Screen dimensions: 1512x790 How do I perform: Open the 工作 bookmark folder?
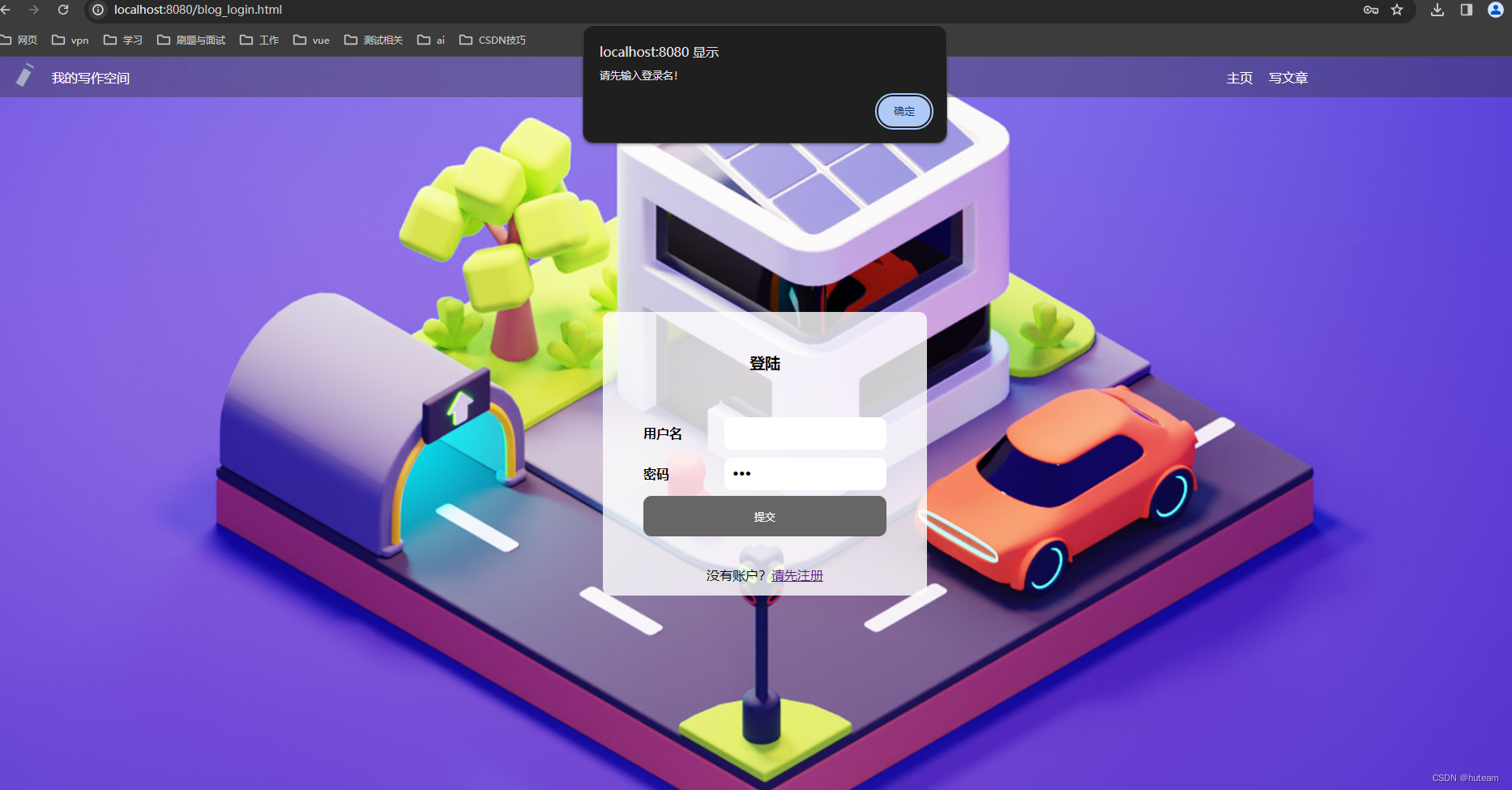[x=259, y=40]
